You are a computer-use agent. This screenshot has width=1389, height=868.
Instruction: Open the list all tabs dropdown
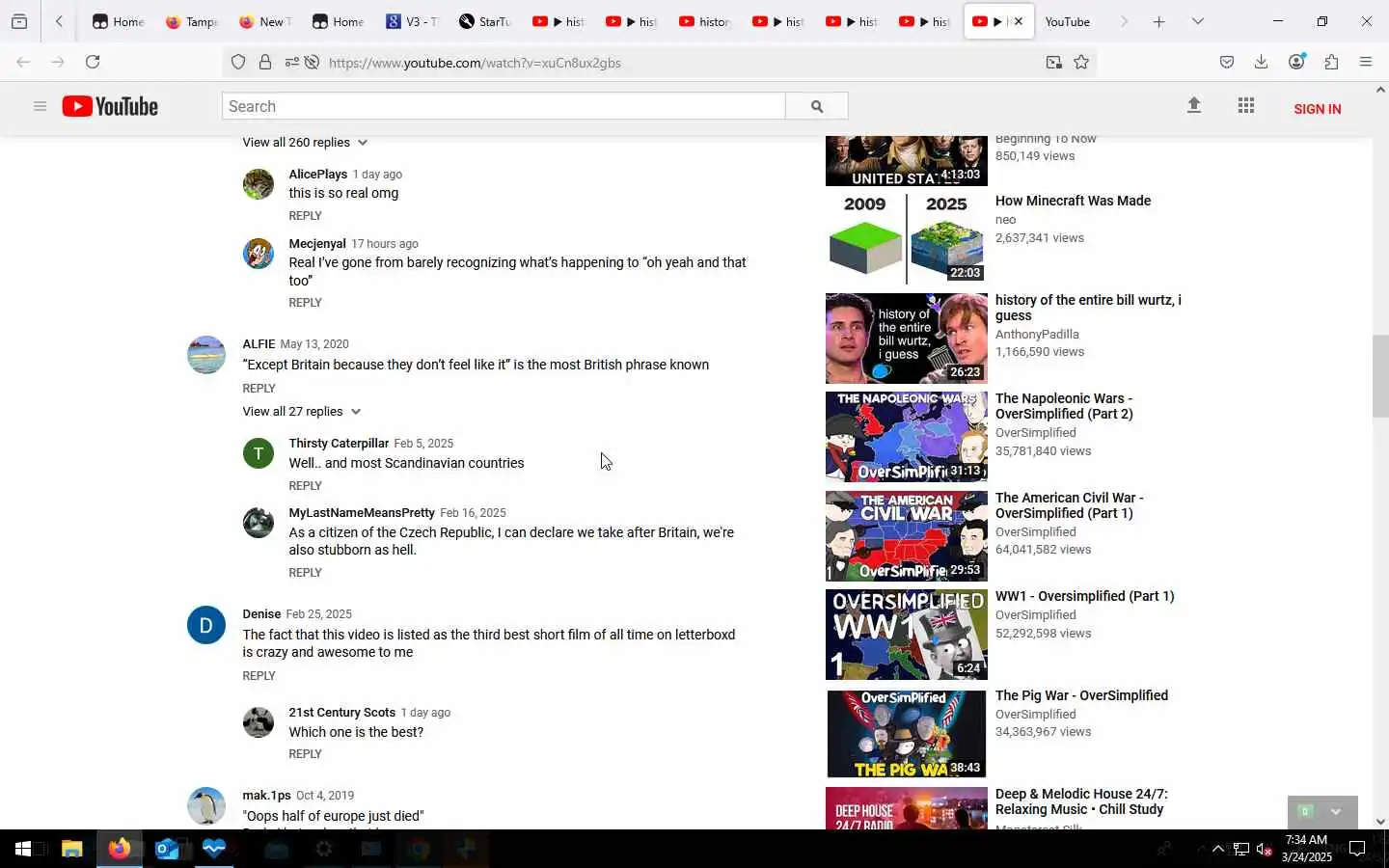[x=1198, y=22]
